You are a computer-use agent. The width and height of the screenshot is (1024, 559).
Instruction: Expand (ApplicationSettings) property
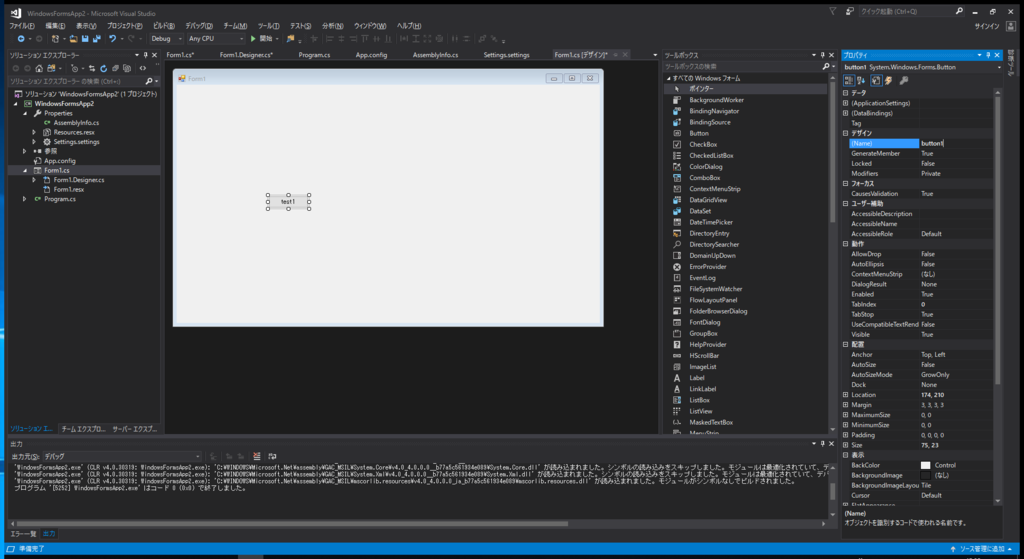846,103
